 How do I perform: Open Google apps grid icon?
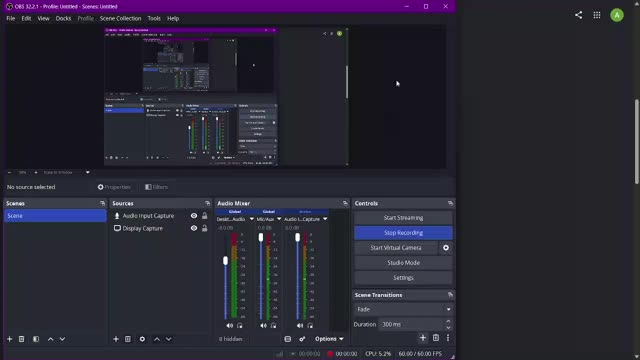597,15
